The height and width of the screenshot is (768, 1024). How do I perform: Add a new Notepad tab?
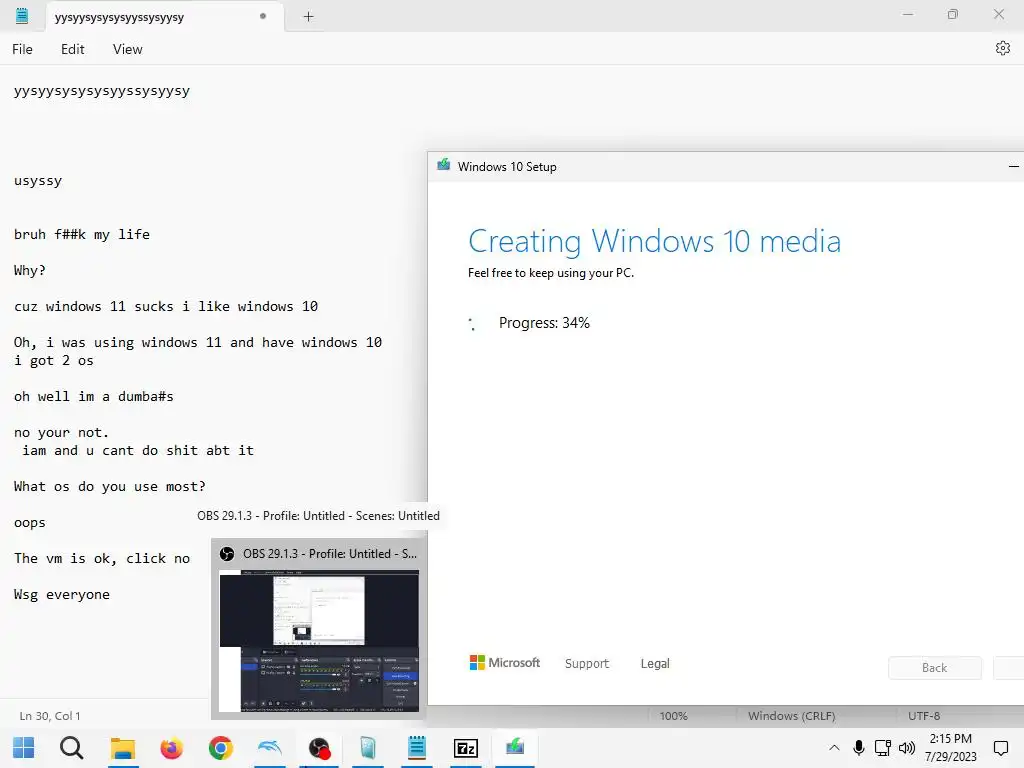click(308, 17)
